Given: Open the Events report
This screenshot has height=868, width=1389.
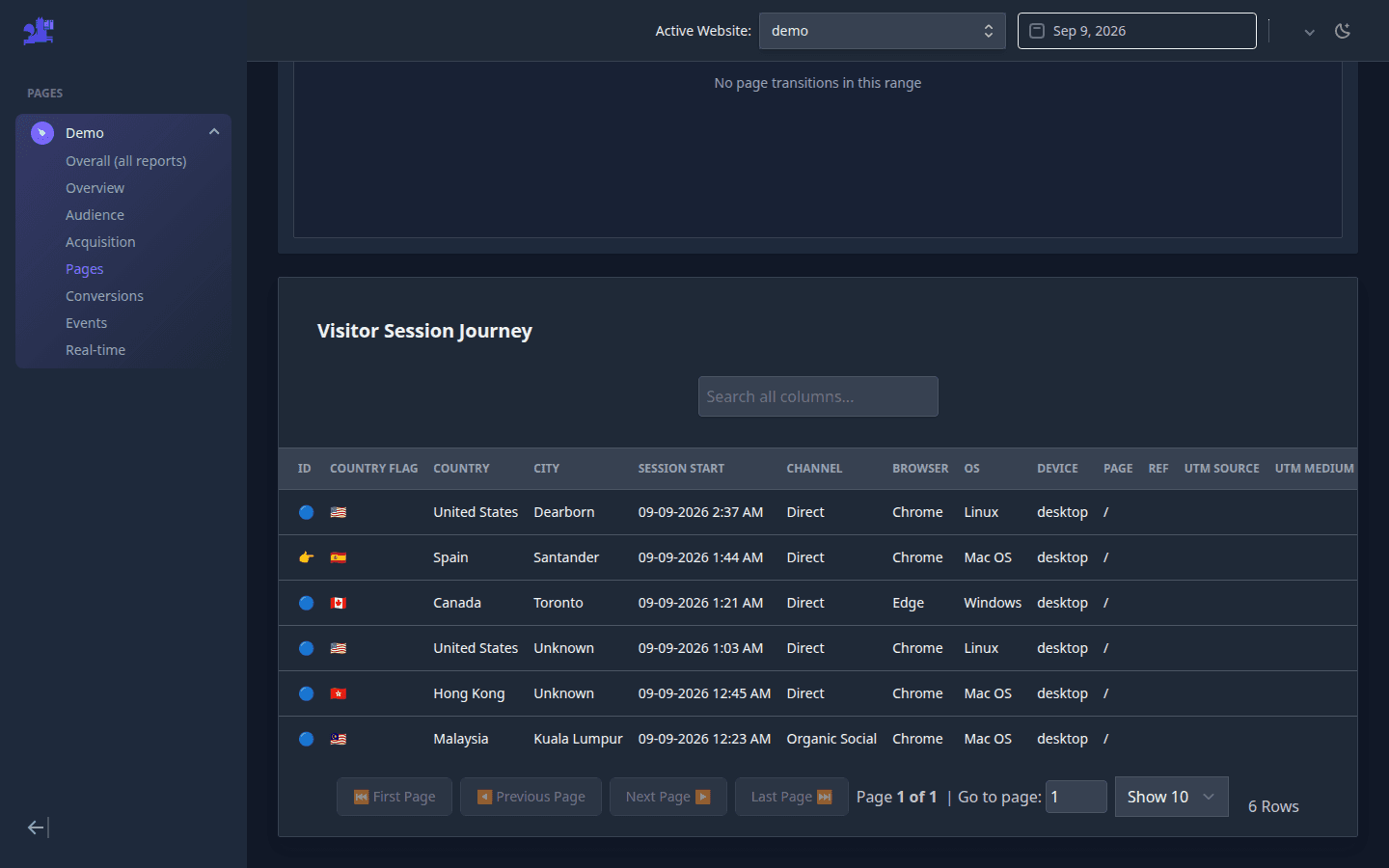Looking at the screenshot, I should [x=86, y=323].
